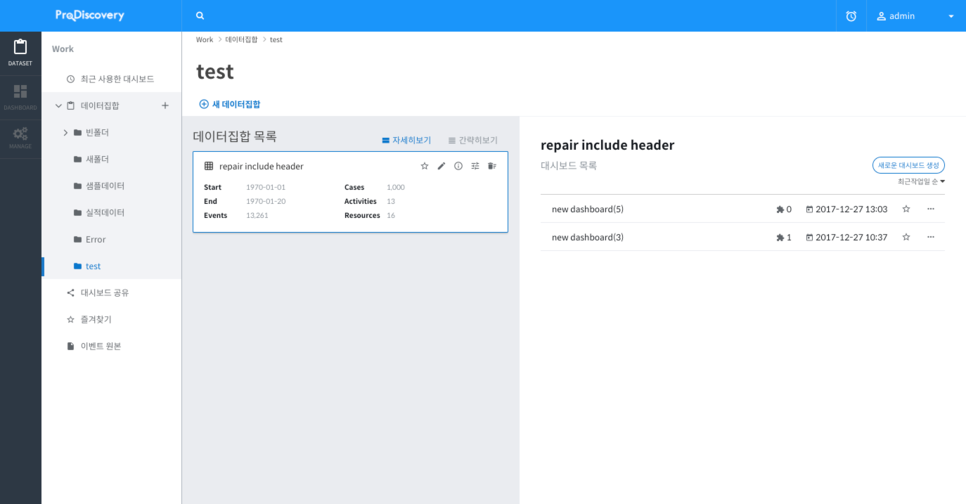
Task: Expand the 빈폴더 folder chevron
Action: (x=66, y=133)
